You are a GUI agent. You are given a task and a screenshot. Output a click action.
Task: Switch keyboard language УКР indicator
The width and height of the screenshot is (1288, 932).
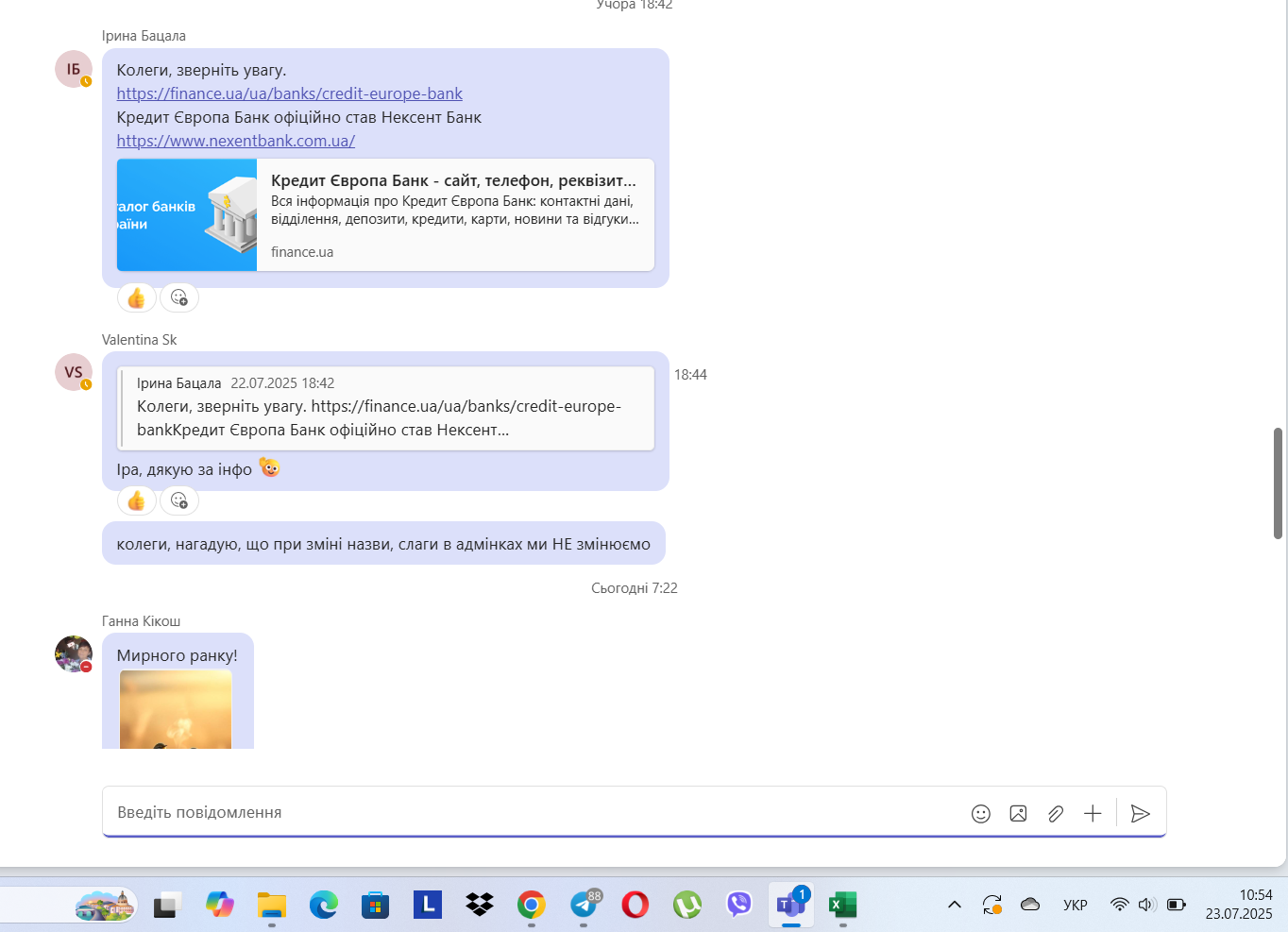click(x=1076, y=905)
